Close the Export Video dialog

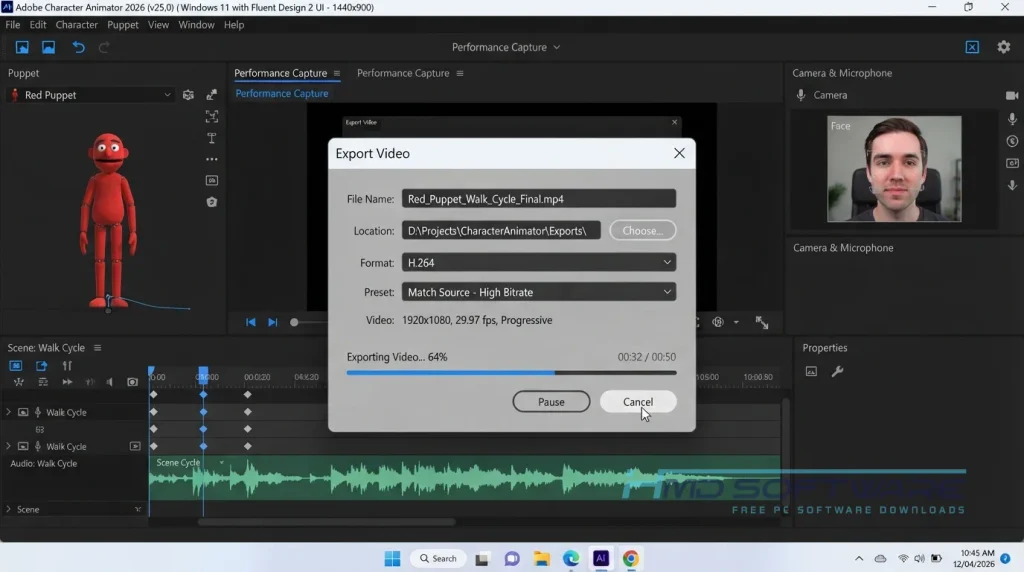click(679, 153)
